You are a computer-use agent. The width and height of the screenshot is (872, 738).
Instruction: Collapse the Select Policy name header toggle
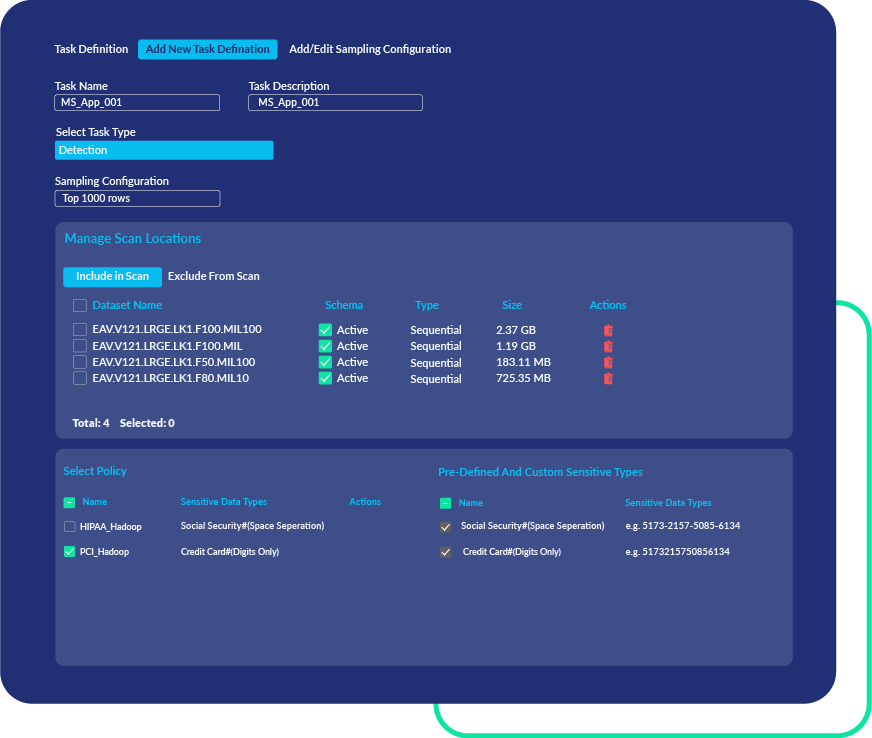pos(69,503)
